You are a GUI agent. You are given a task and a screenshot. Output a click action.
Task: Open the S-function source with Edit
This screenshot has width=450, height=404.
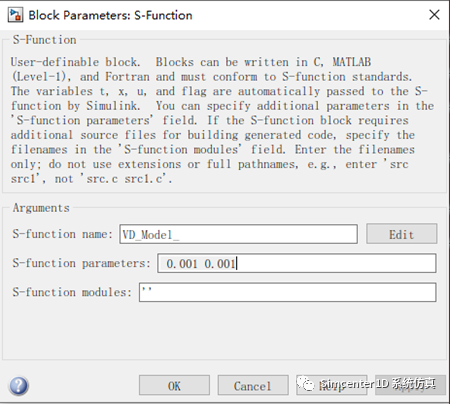(x=402, y=234)
